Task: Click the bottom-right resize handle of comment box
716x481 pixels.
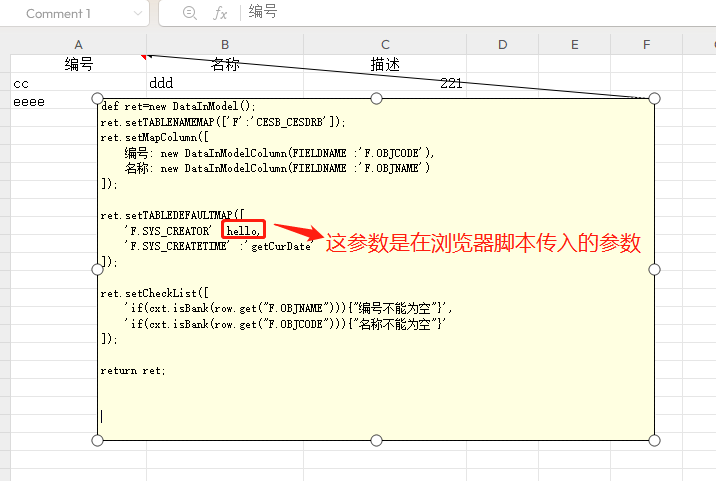Action: tap(654, 440)
